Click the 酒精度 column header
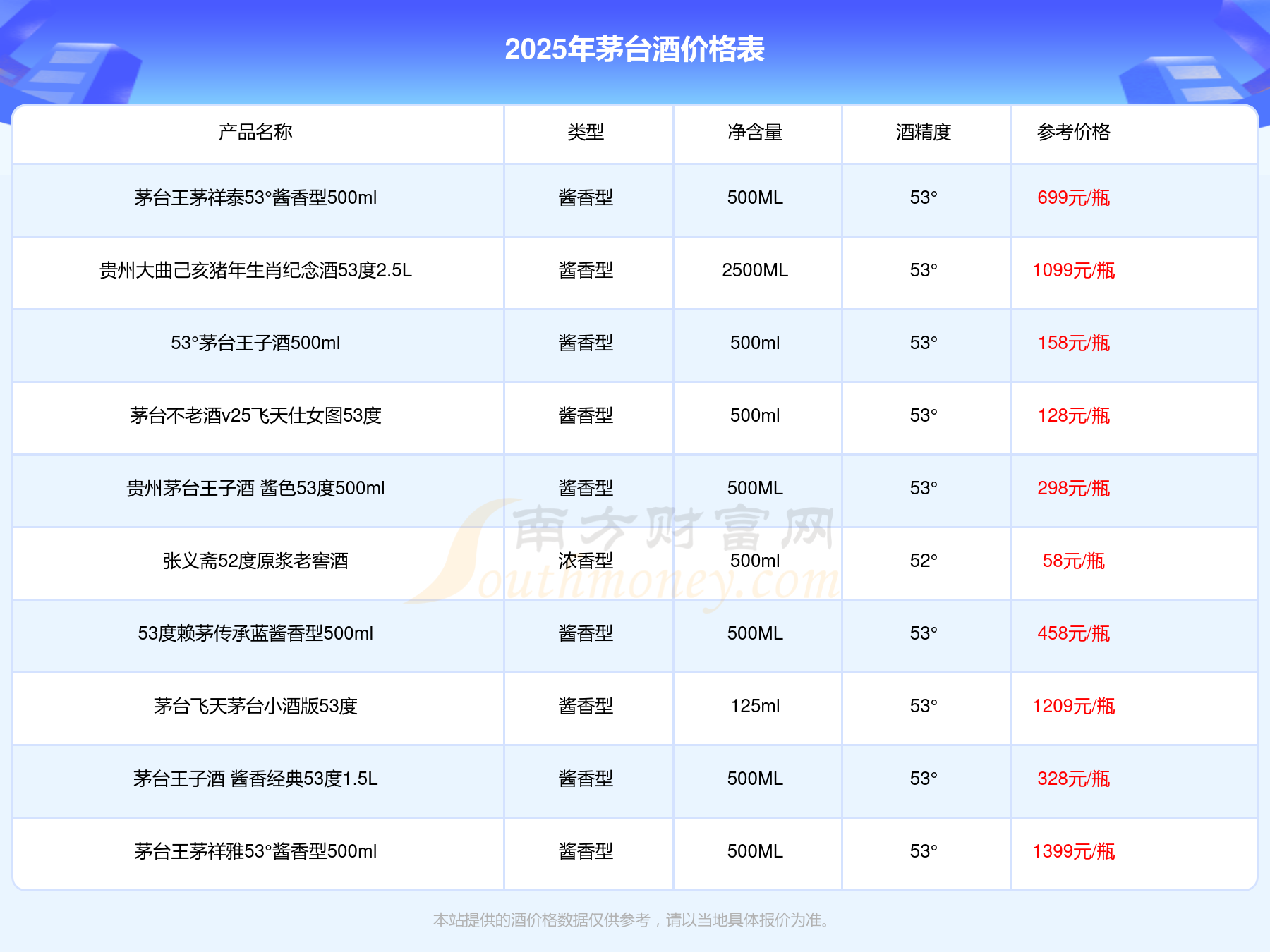The height and width of the screenshot is (952, 1270). click(924, 132)
